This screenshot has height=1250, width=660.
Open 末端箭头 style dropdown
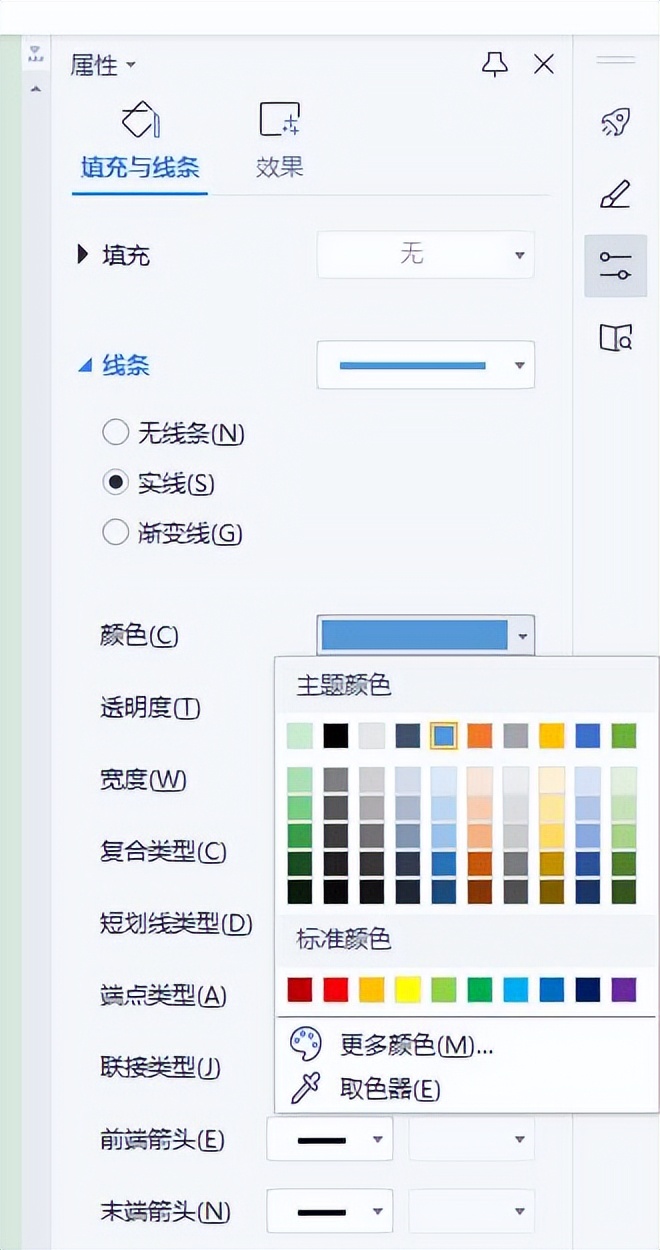(330, 1211)
